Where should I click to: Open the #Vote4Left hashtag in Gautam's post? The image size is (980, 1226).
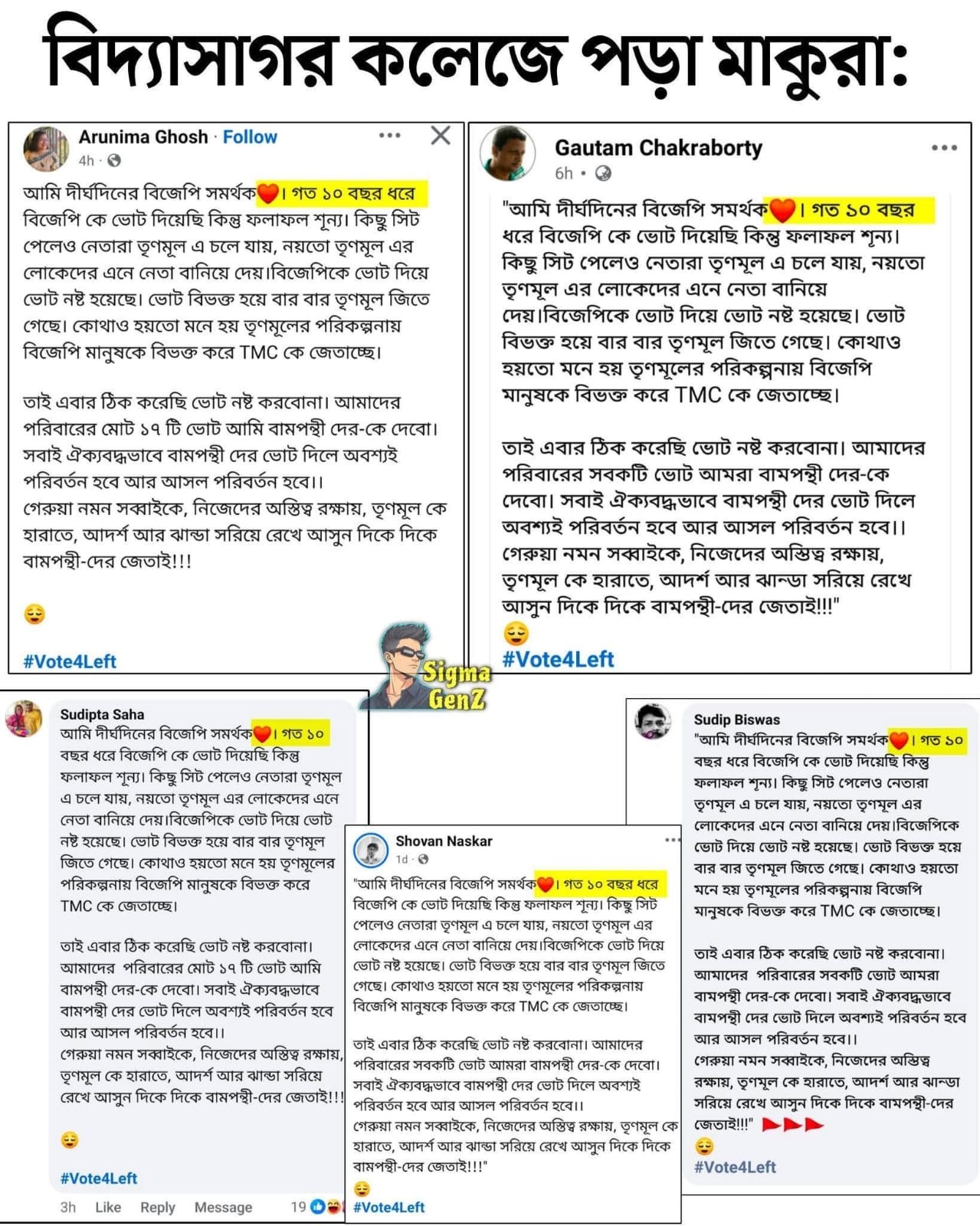coord(558,659)
